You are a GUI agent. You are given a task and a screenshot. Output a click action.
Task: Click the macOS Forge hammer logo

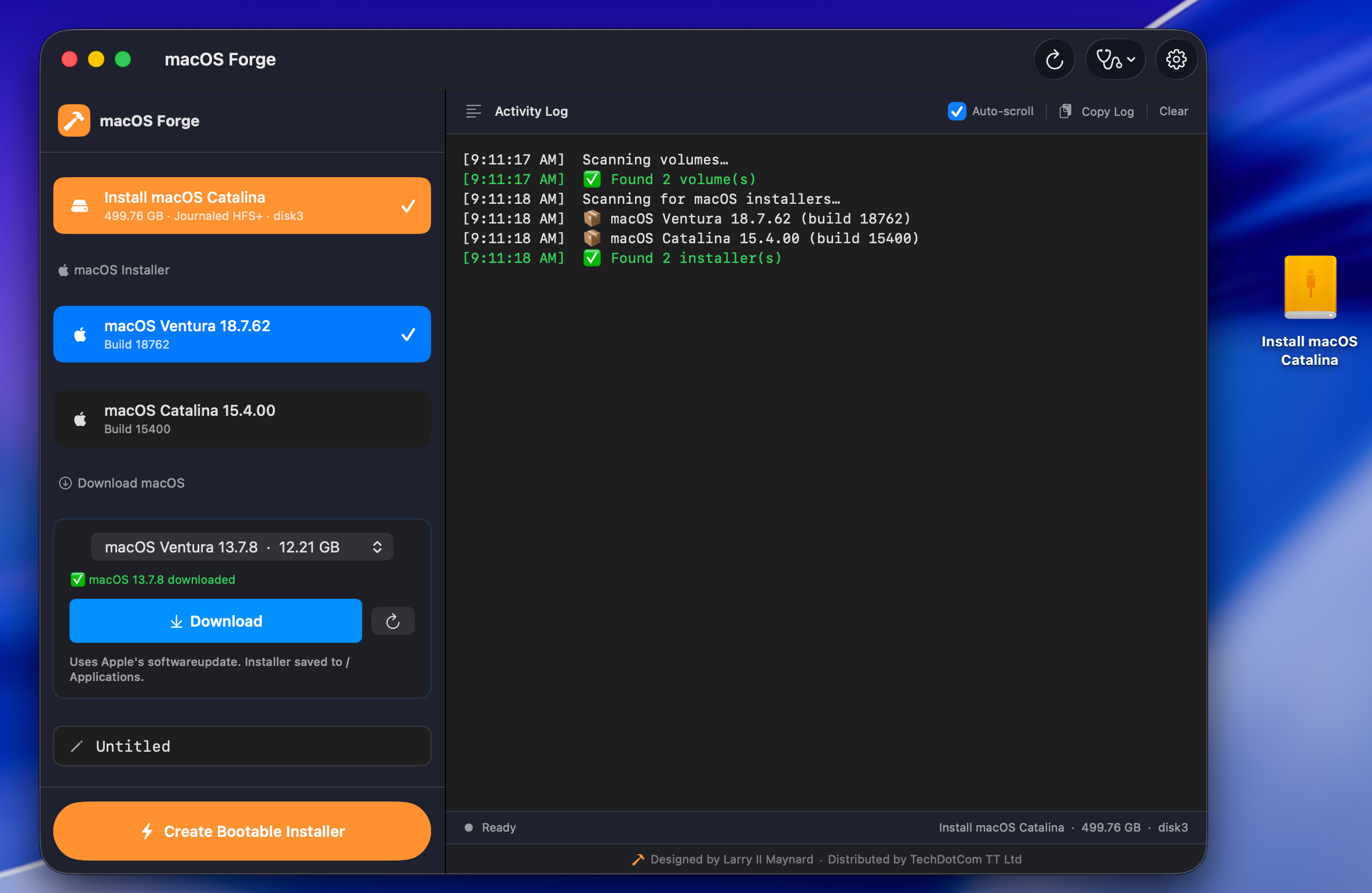[x=74, y=120]
